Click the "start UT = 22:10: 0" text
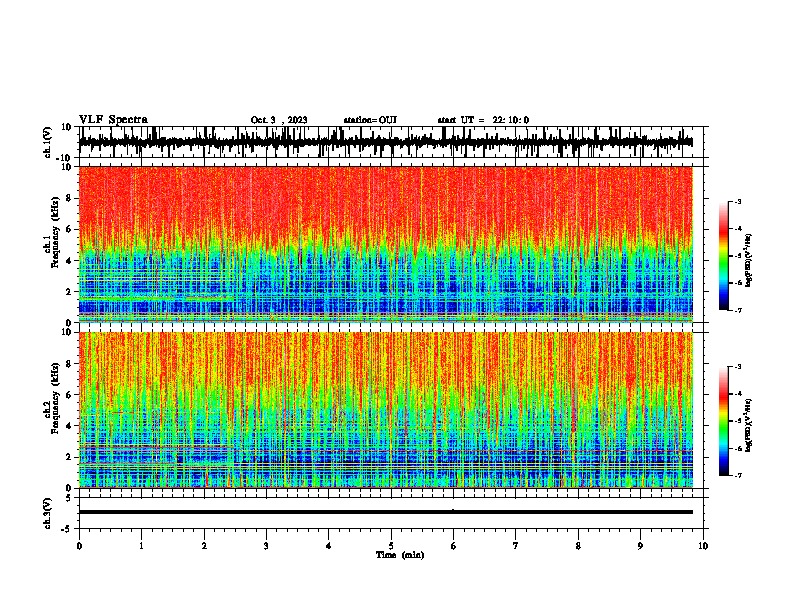Image resolution: width=792 pixels, height=612 pixels. (x=483, y=120)
